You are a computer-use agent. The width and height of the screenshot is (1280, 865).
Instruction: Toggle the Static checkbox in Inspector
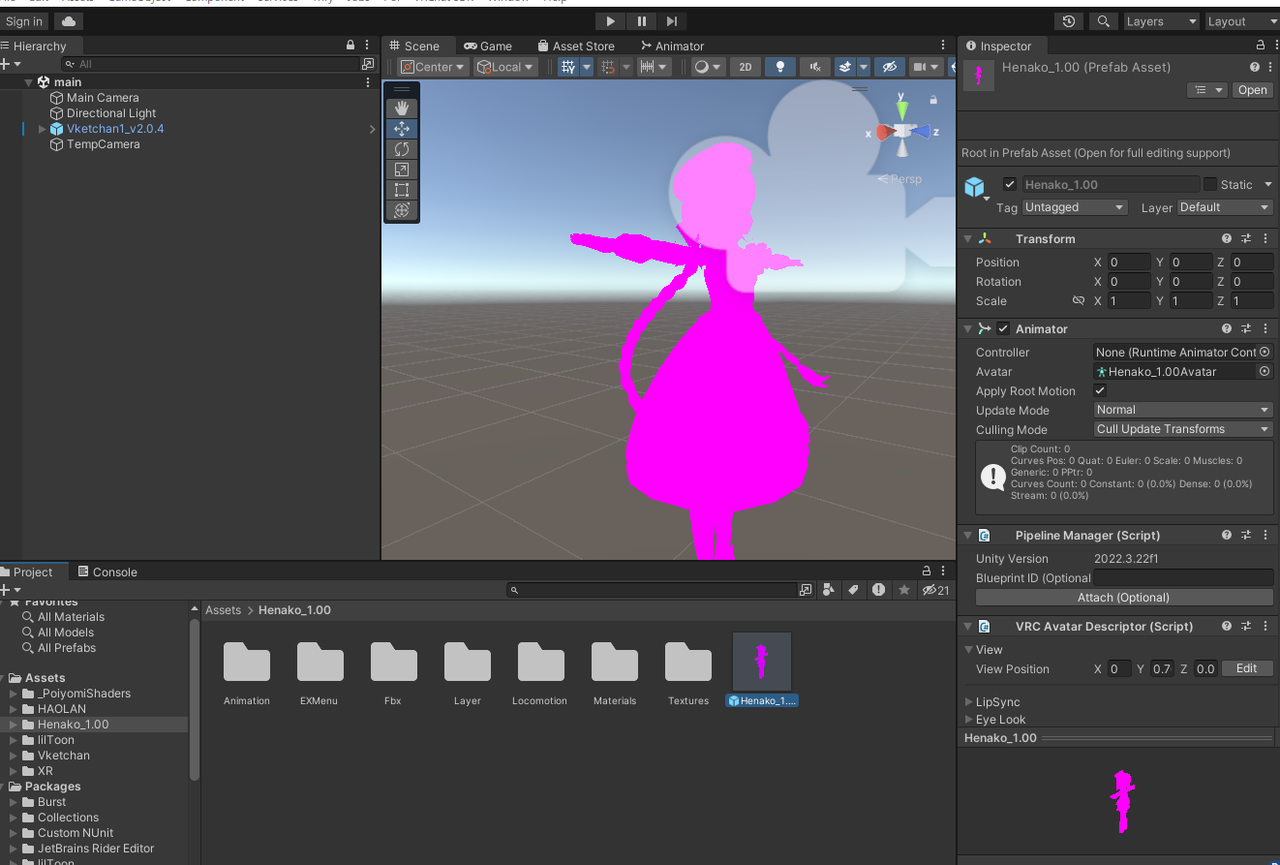[x=1210, y=184]
